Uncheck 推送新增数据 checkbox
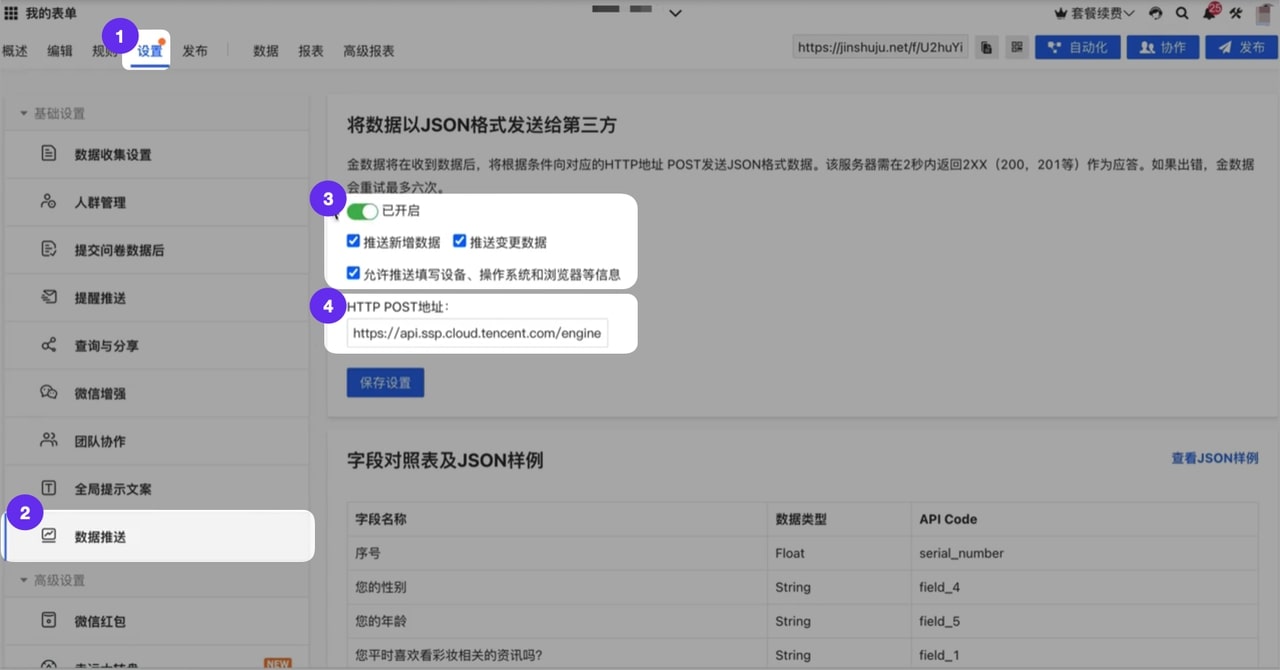This screenshot has width=1280, height=670. 352,240
